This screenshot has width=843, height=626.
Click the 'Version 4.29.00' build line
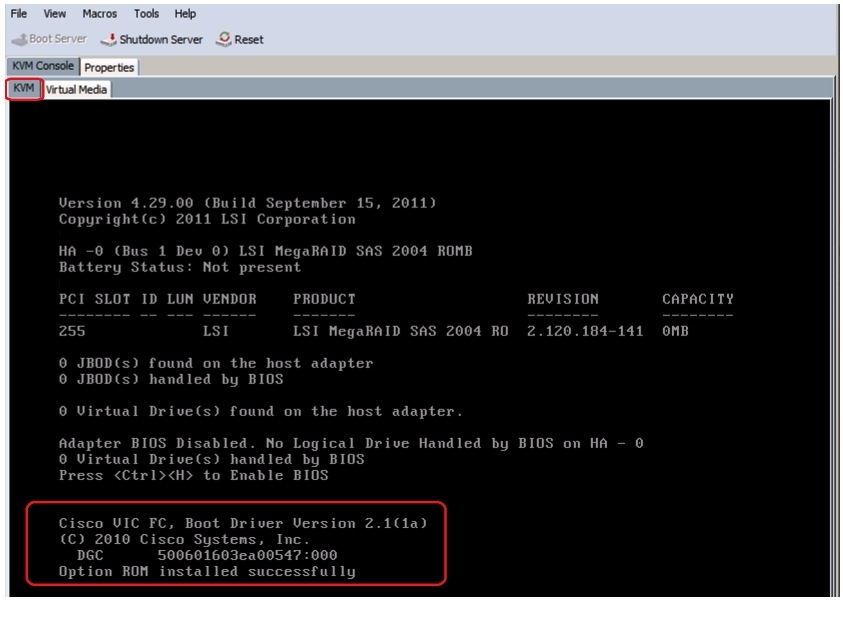point(247,203)
